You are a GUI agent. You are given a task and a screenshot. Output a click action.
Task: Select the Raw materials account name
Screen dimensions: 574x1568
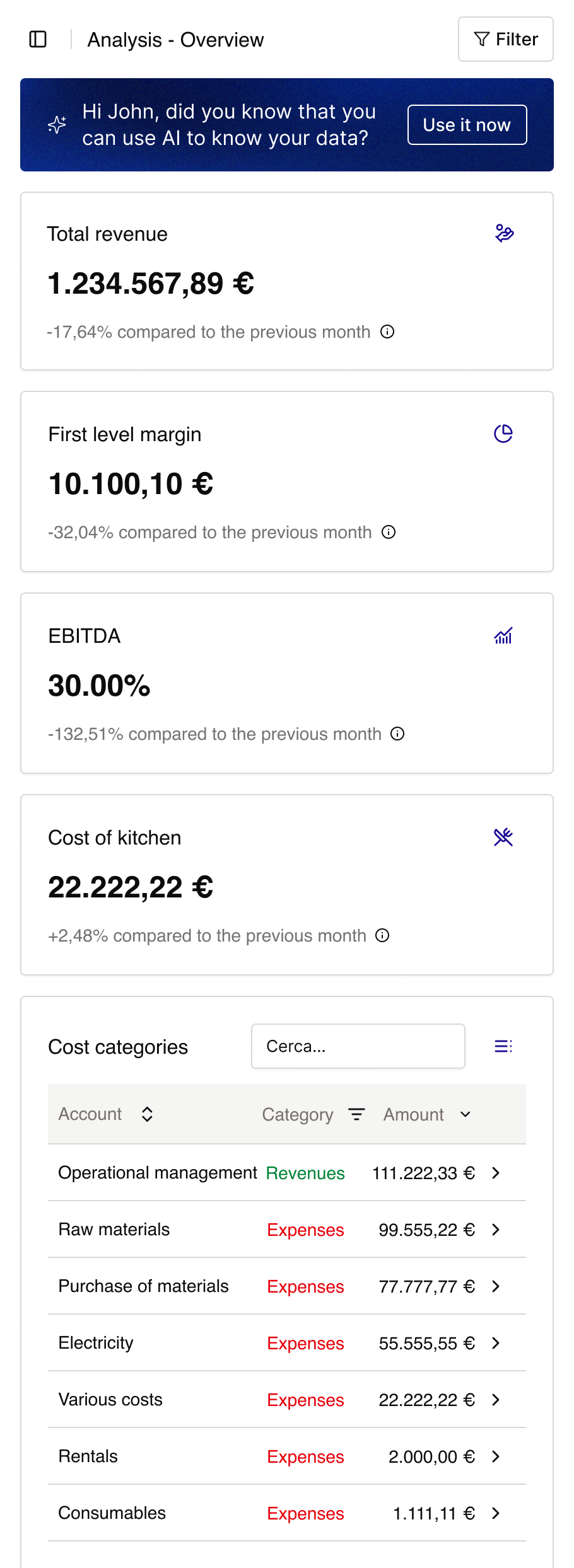click(114, 1229)
